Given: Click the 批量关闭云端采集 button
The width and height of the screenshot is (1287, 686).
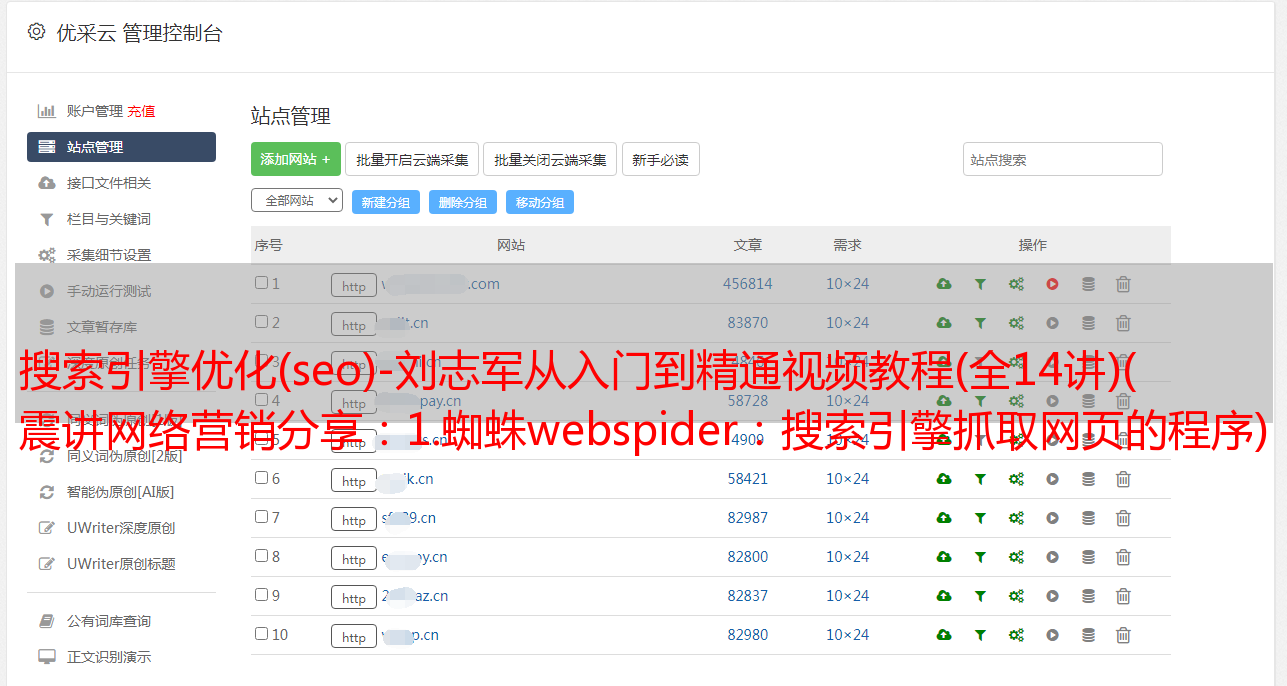Looking at the screenshot, I should pos(550,159).
